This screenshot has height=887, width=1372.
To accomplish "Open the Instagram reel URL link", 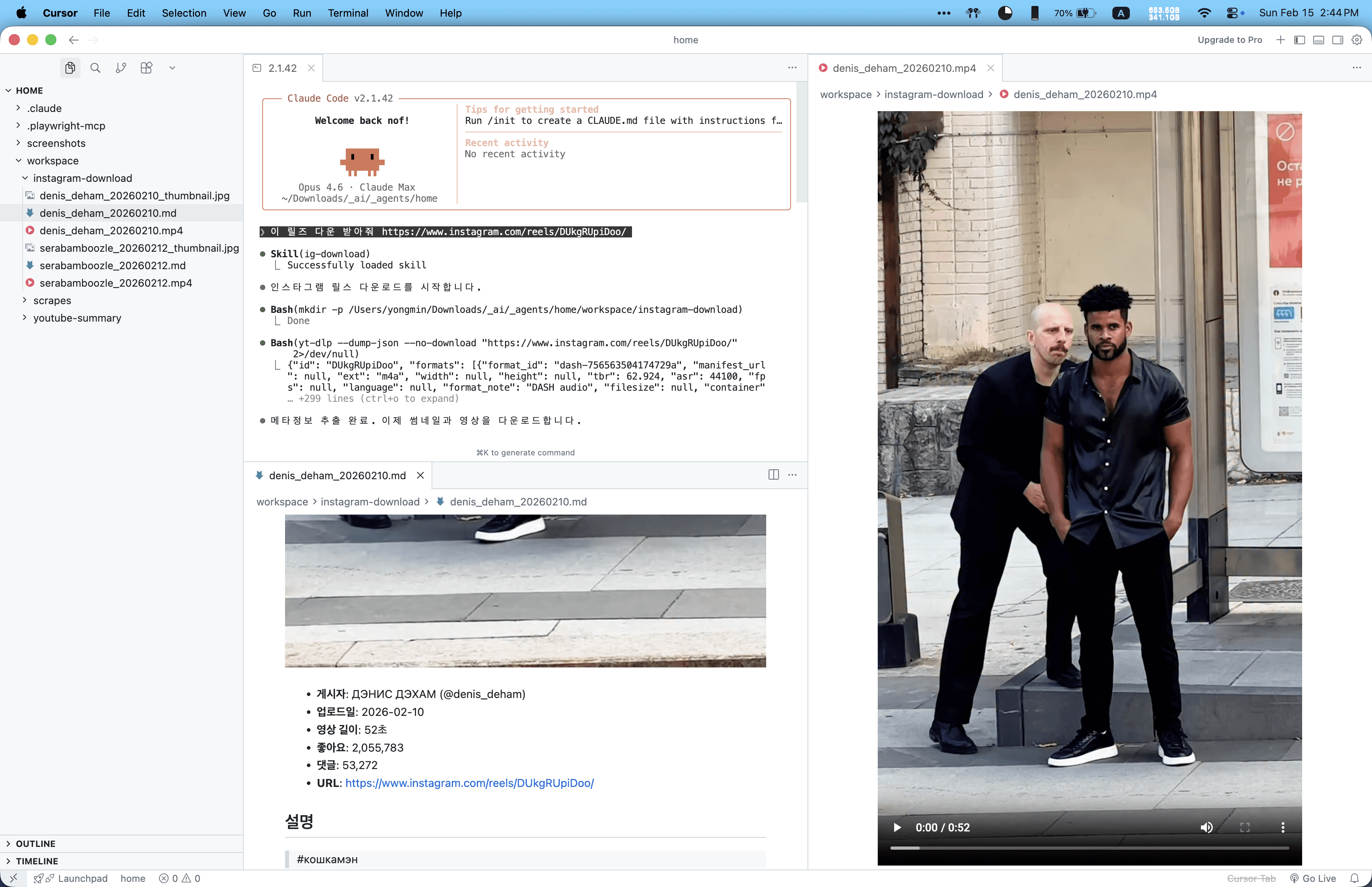I will coord(469,783).
